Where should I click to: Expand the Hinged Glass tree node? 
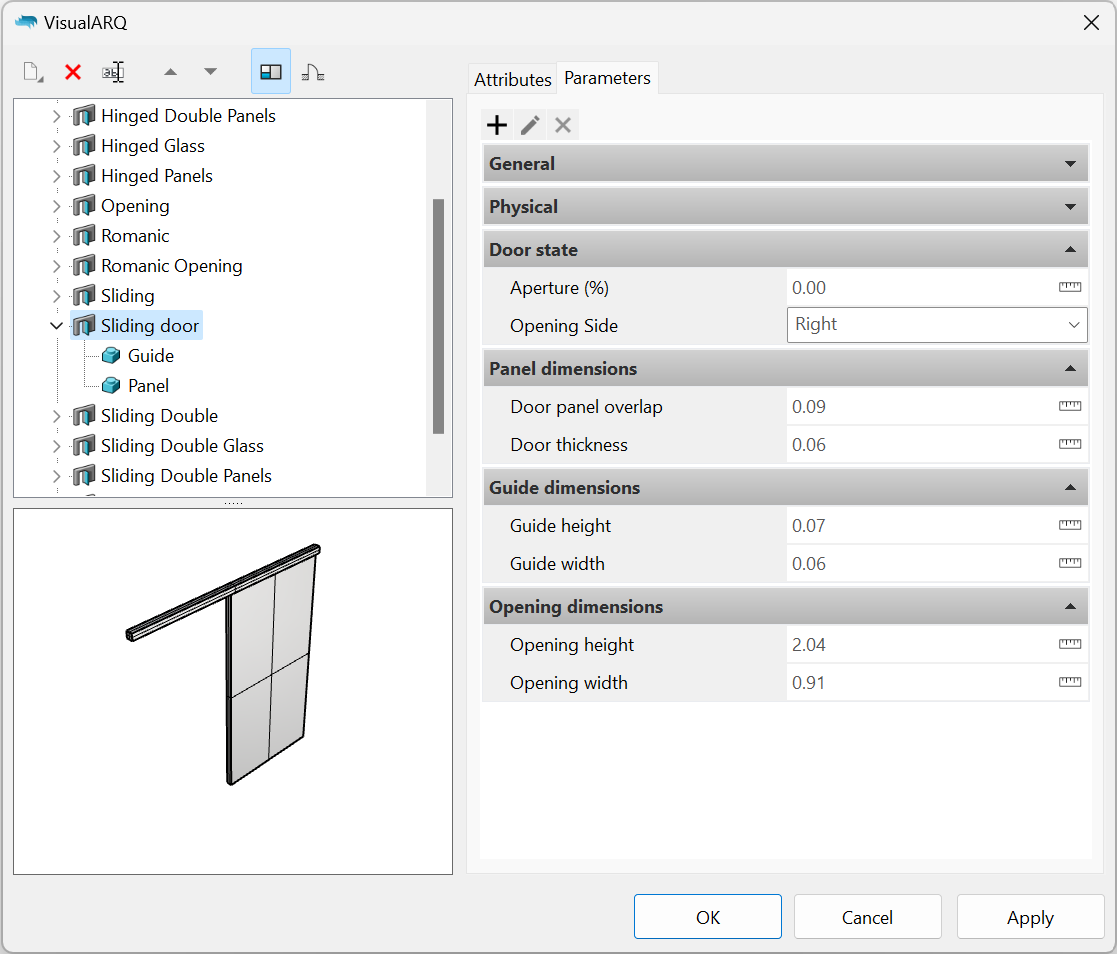56,145
